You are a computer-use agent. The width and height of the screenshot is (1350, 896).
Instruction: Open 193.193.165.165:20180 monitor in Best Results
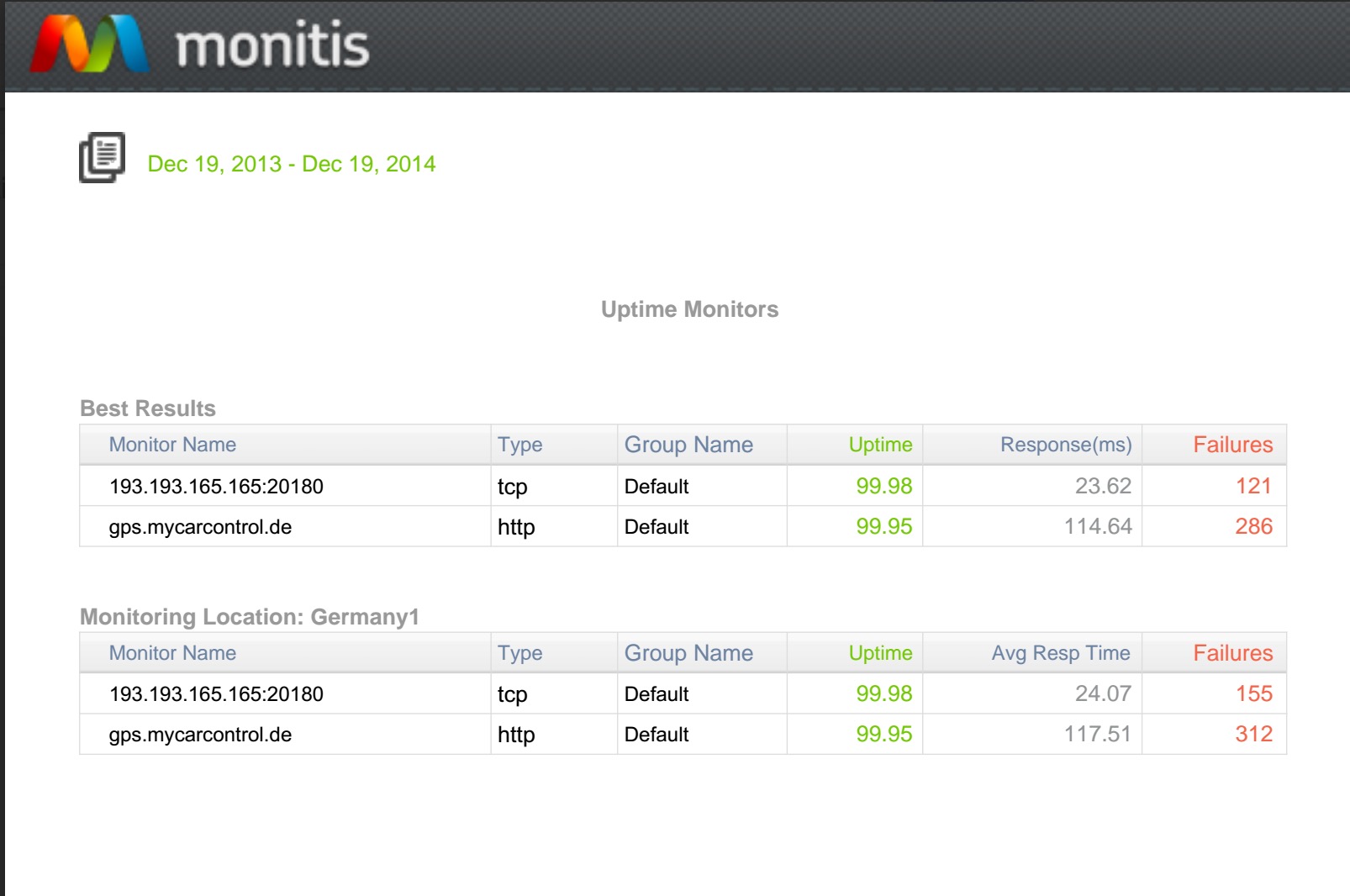pos(216,486)
